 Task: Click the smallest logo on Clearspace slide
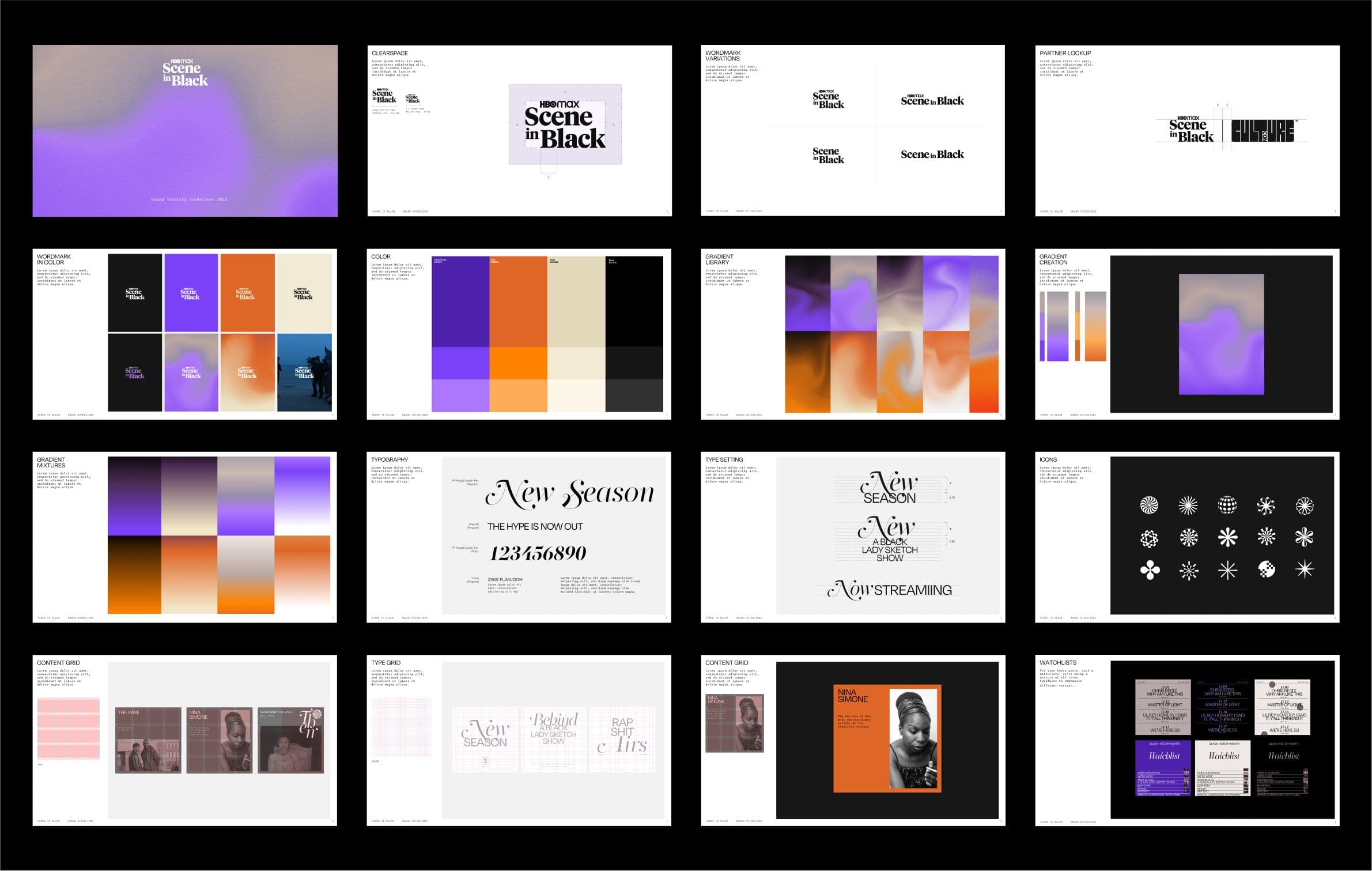[x=413, y=99]
